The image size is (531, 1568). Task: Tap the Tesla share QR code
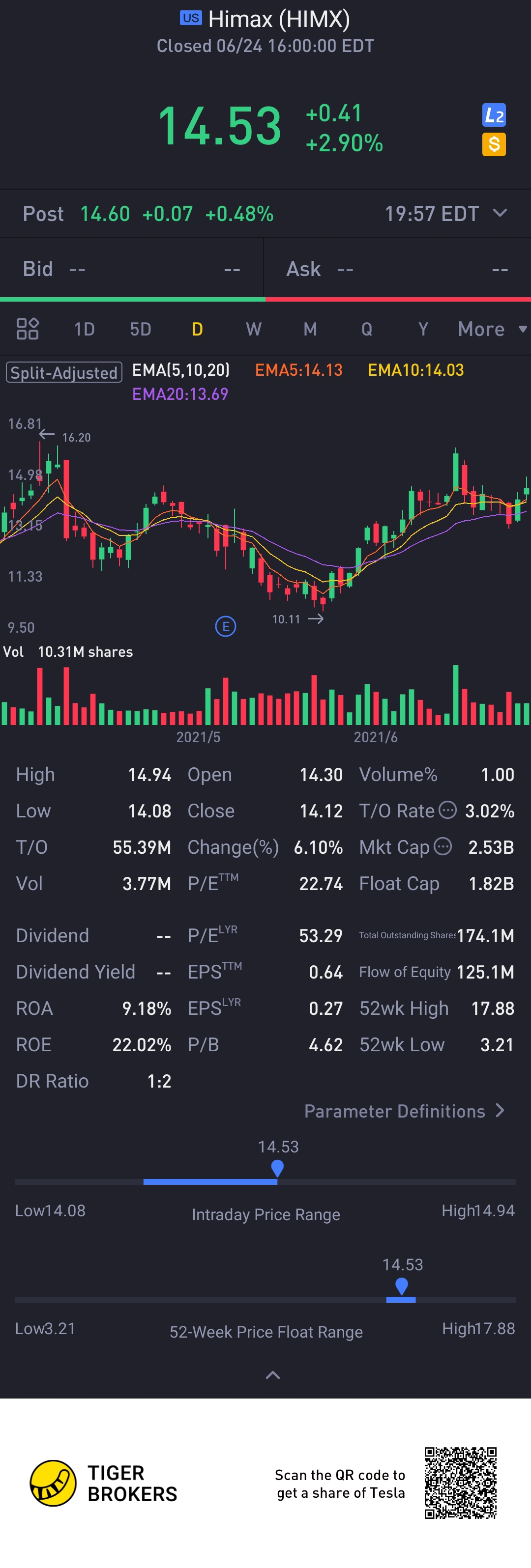point(460,1482)
